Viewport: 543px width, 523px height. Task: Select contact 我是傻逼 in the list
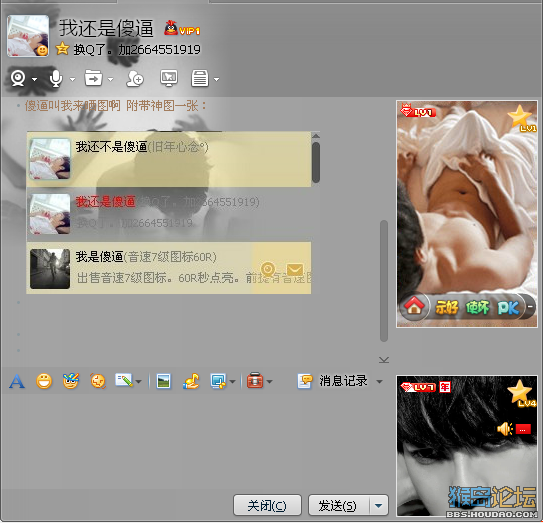(x=169, y=268)
